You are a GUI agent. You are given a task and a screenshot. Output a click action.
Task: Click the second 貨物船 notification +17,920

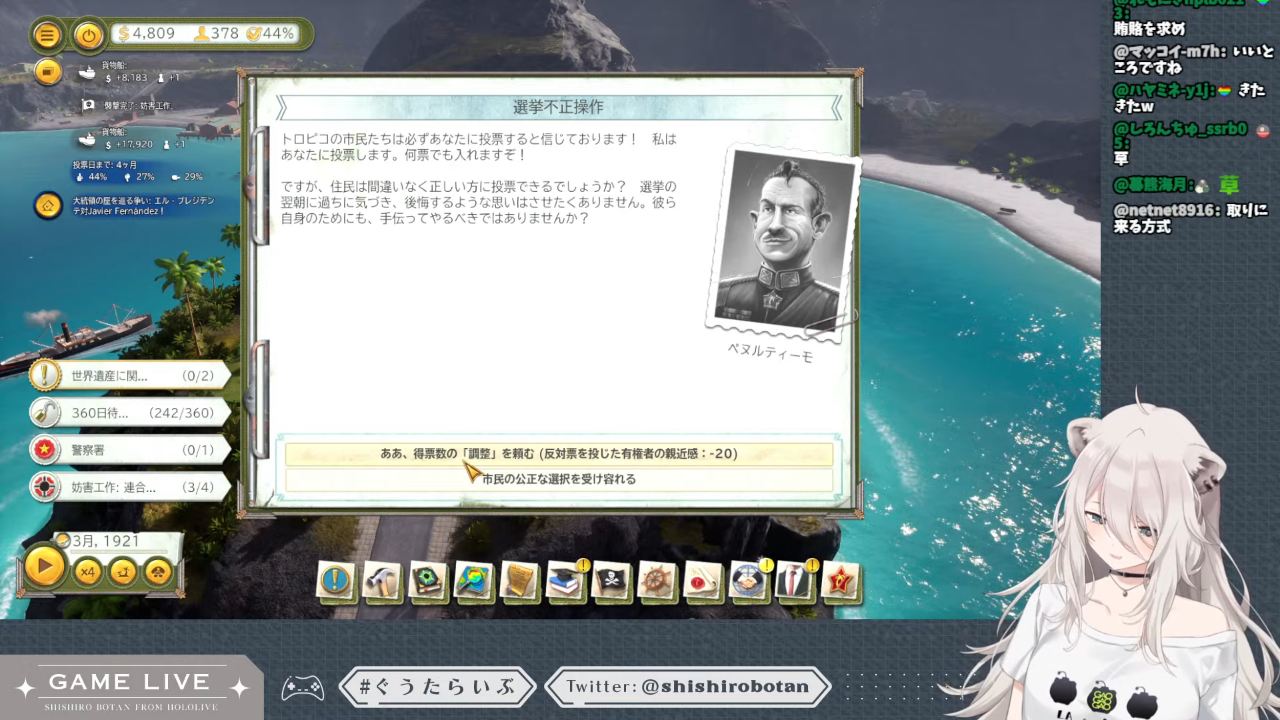(133, 139)
